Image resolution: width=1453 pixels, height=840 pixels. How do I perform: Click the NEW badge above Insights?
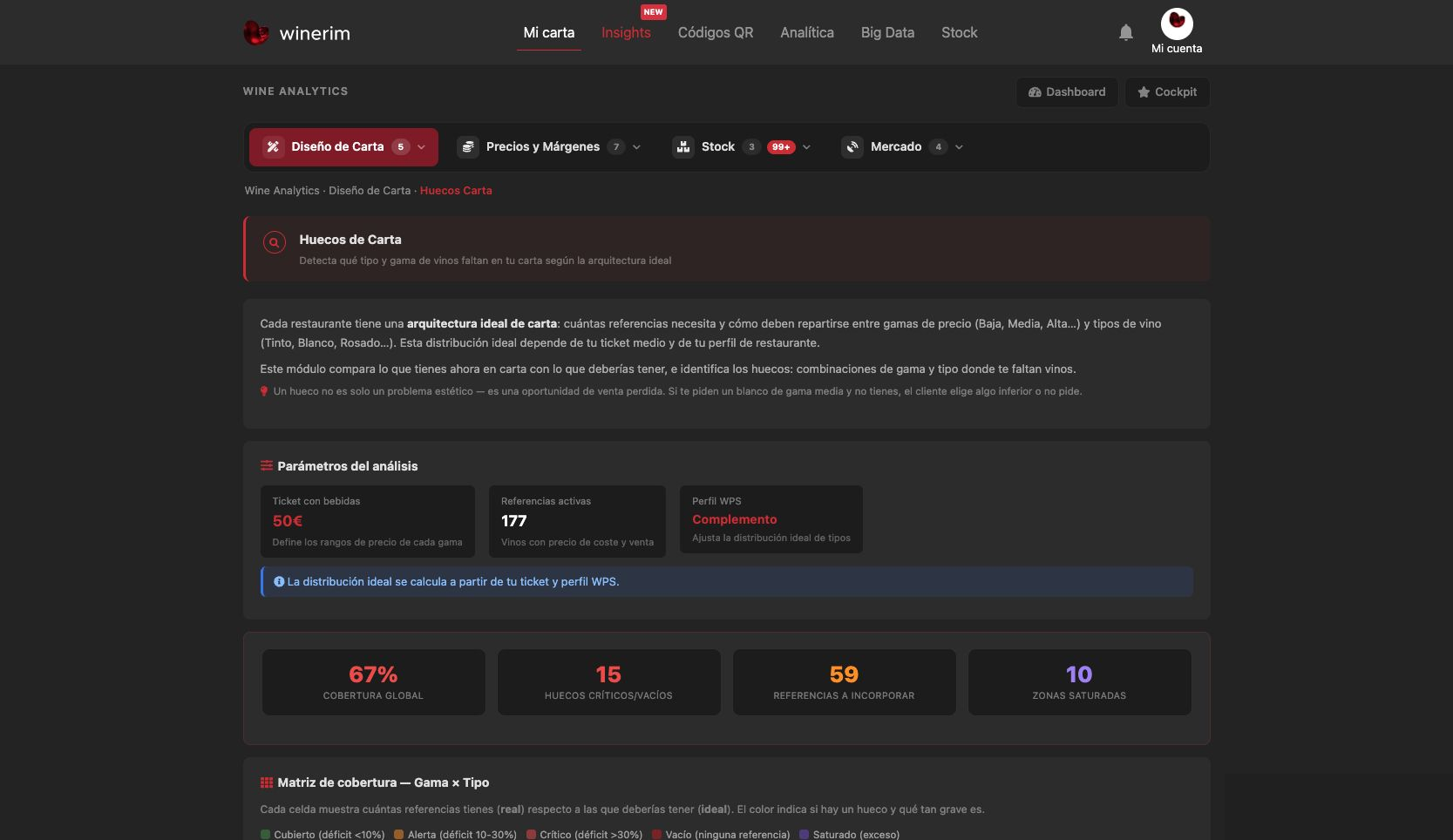tap(653, 12)
